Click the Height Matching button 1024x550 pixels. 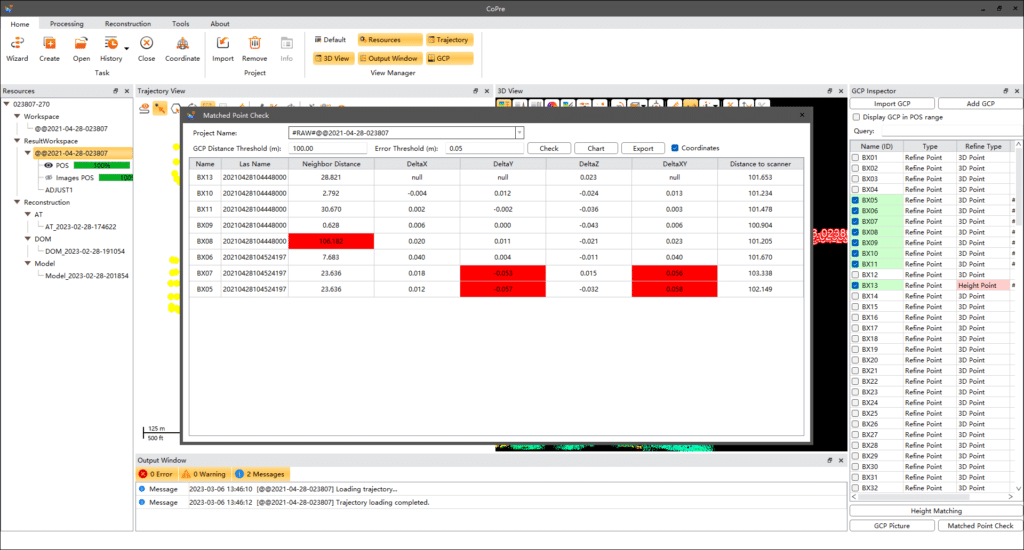tap(936, 511)
